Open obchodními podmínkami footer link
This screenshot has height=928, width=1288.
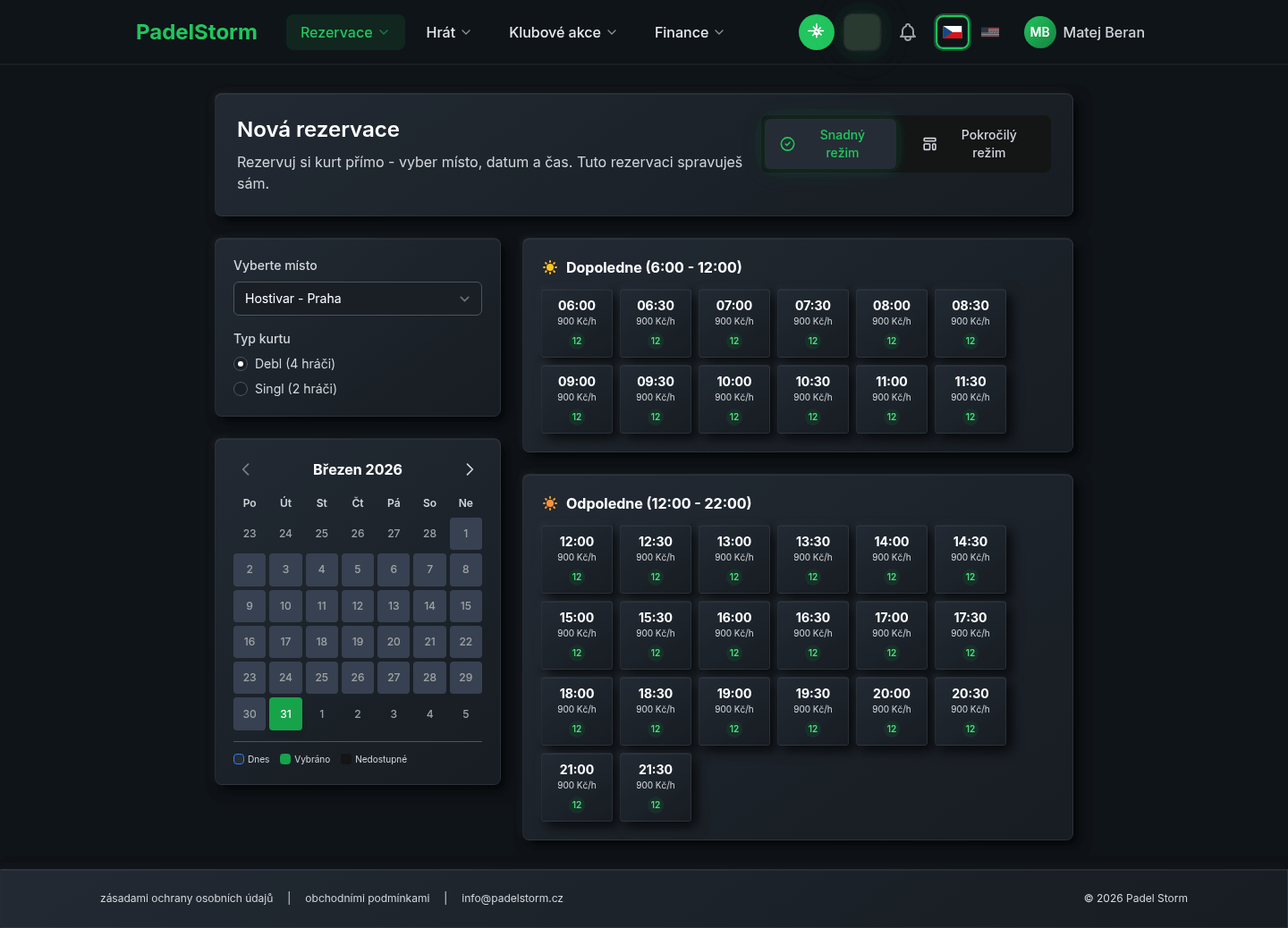coord(367,898)
